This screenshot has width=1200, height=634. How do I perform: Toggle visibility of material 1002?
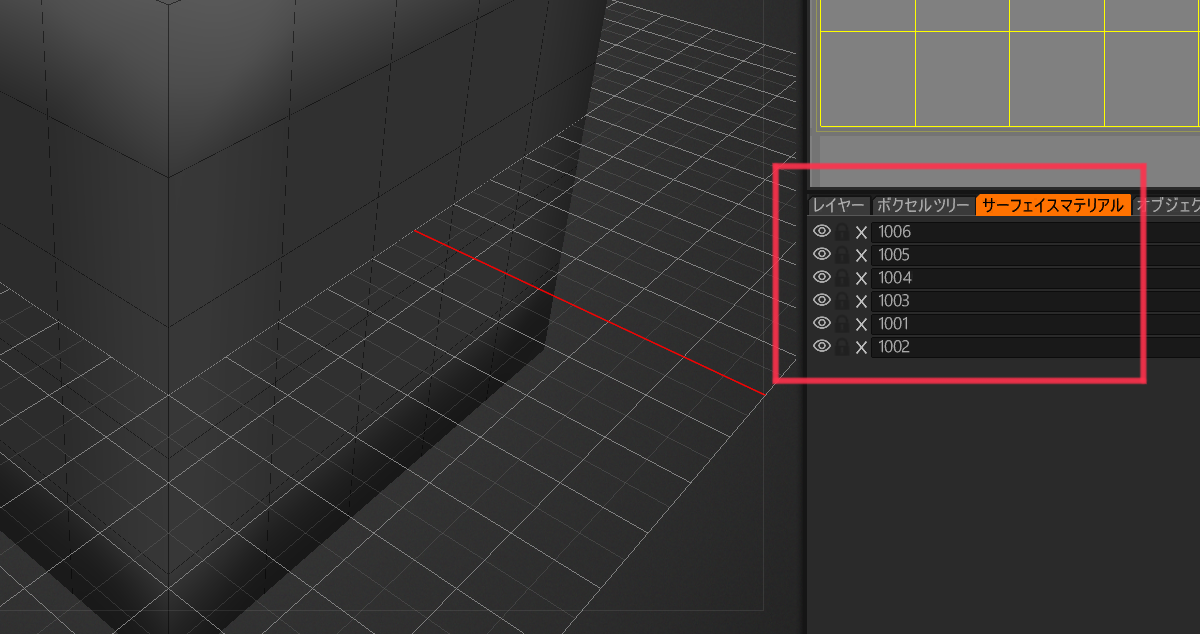point(822,346)
